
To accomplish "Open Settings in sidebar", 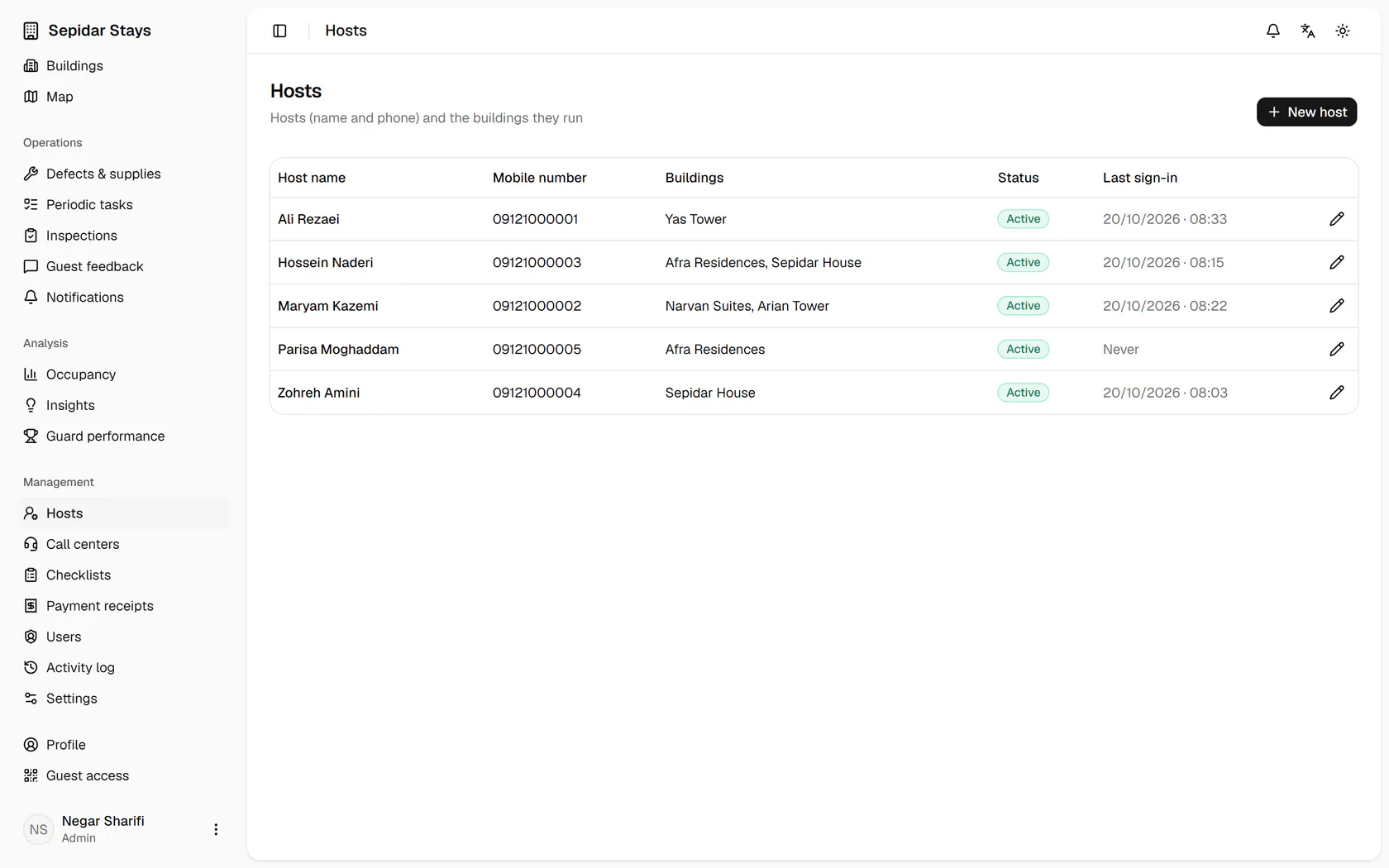I will pos(122,699).
